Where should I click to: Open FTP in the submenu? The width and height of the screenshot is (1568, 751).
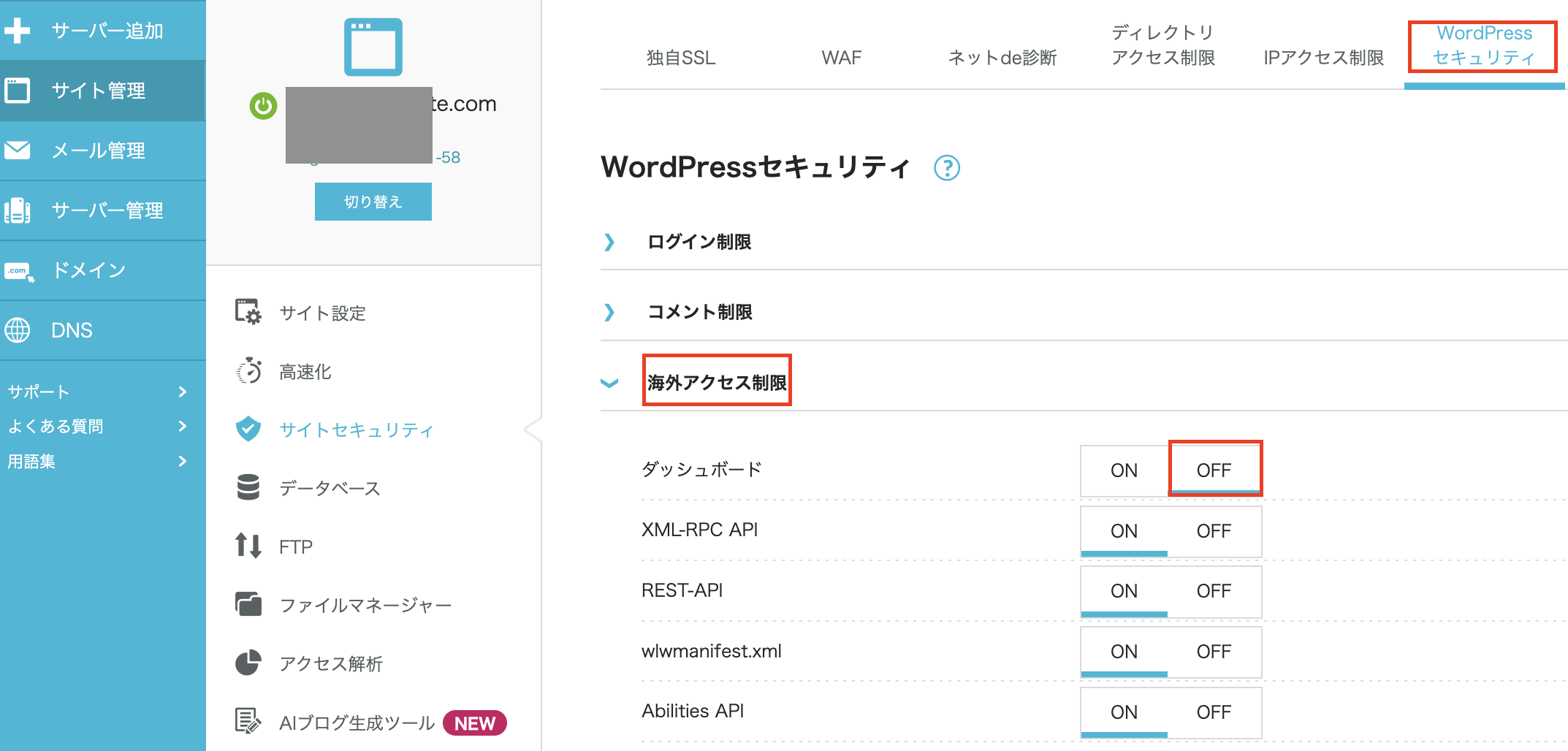(296, 546)
